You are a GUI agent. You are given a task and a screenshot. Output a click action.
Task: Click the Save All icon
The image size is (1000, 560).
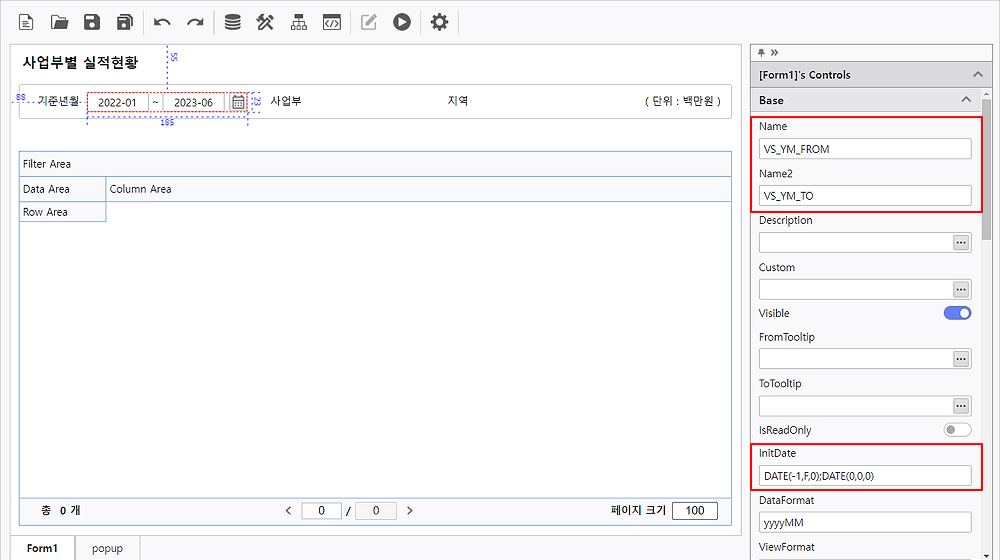125,22
